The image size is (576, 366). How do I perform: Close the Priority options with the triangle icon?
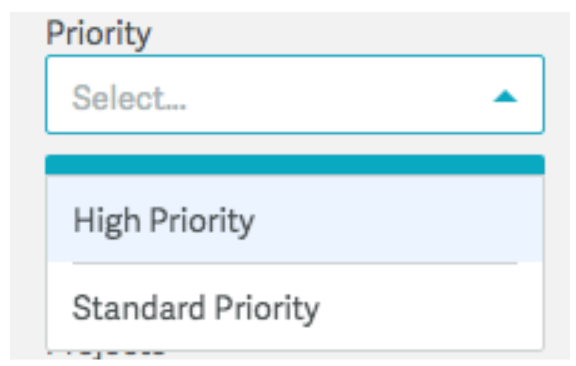click(505, 96)
